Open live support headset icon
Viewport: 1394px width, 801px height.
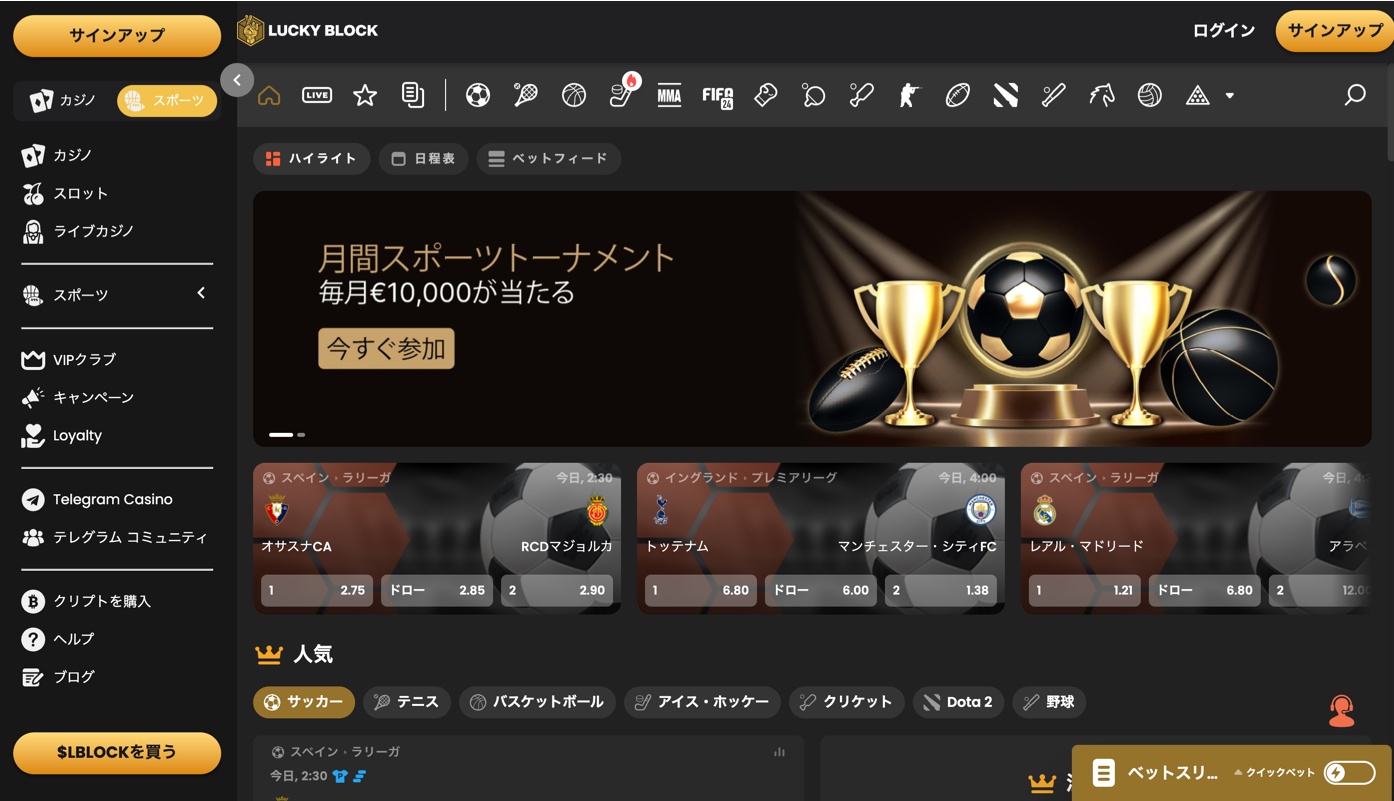click(1342, 711)
